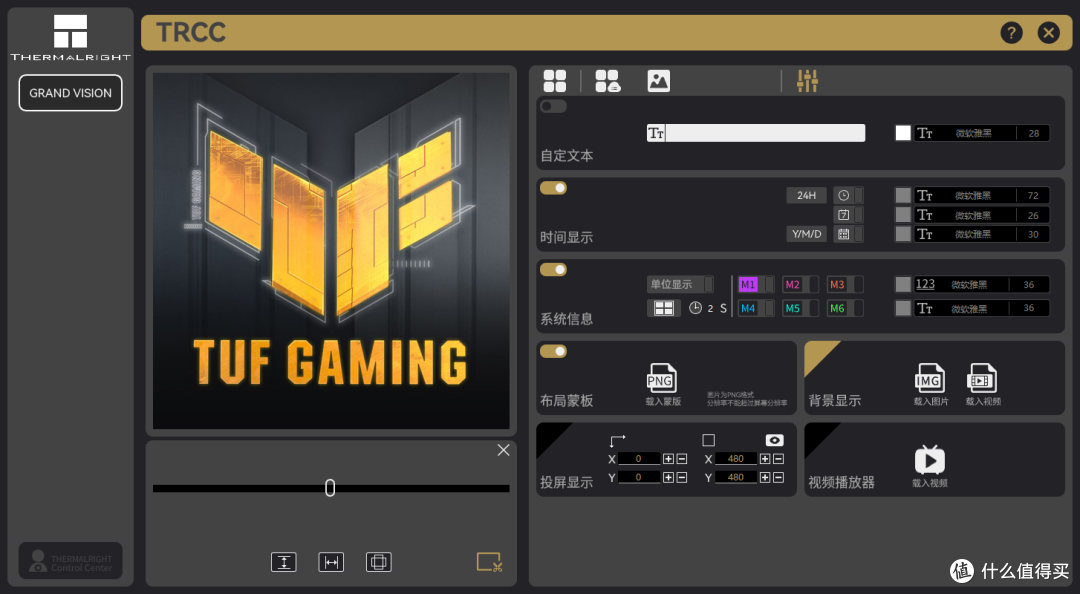Screen dimensions: 1080x594
Task: Click the custom text input field
Action: 756,133
